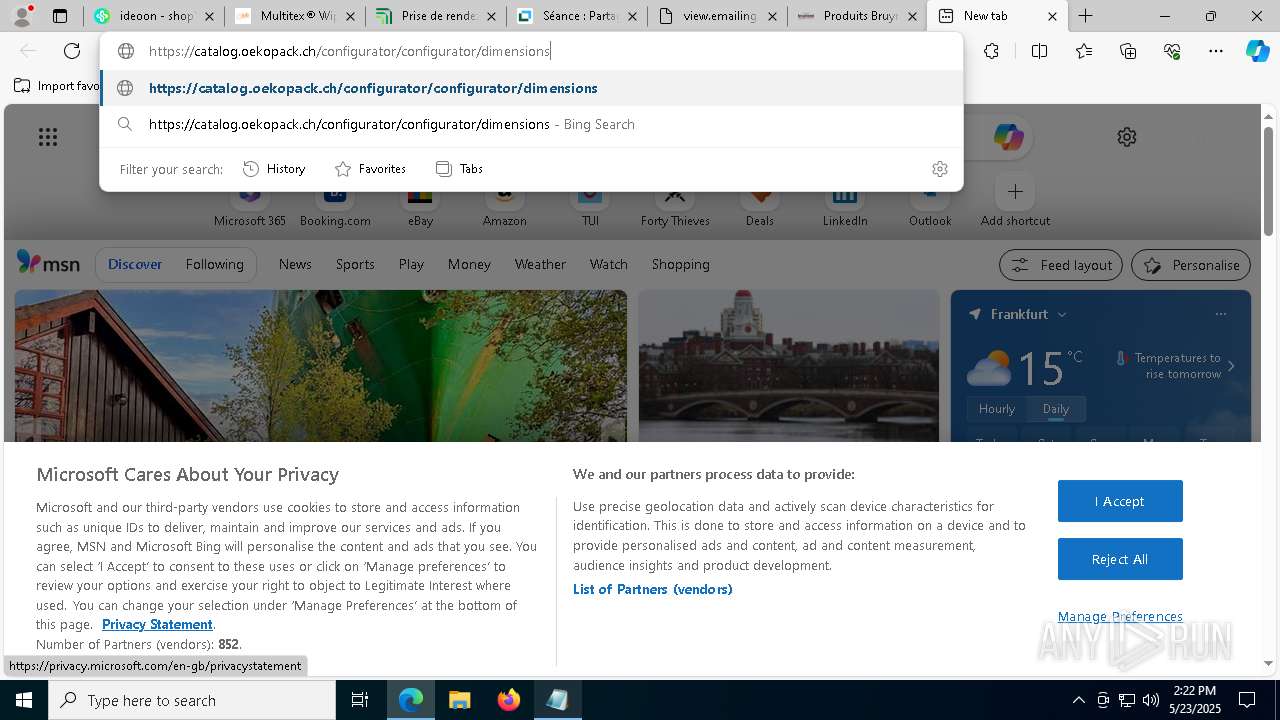The height and width of the screenshot is (720, 1280).
Task: Open File Explorer from the taskbar
Action: (x=459, y=700)
